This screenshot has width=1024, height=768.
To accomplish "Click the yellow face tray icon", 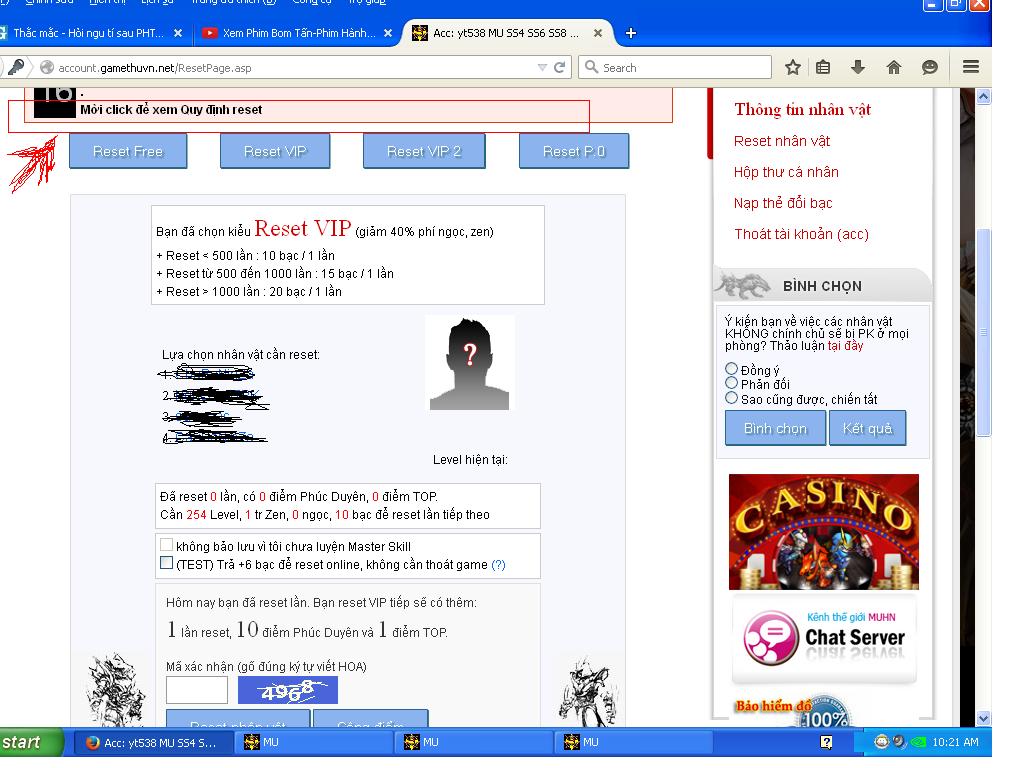I will click(x=882, y=741).
